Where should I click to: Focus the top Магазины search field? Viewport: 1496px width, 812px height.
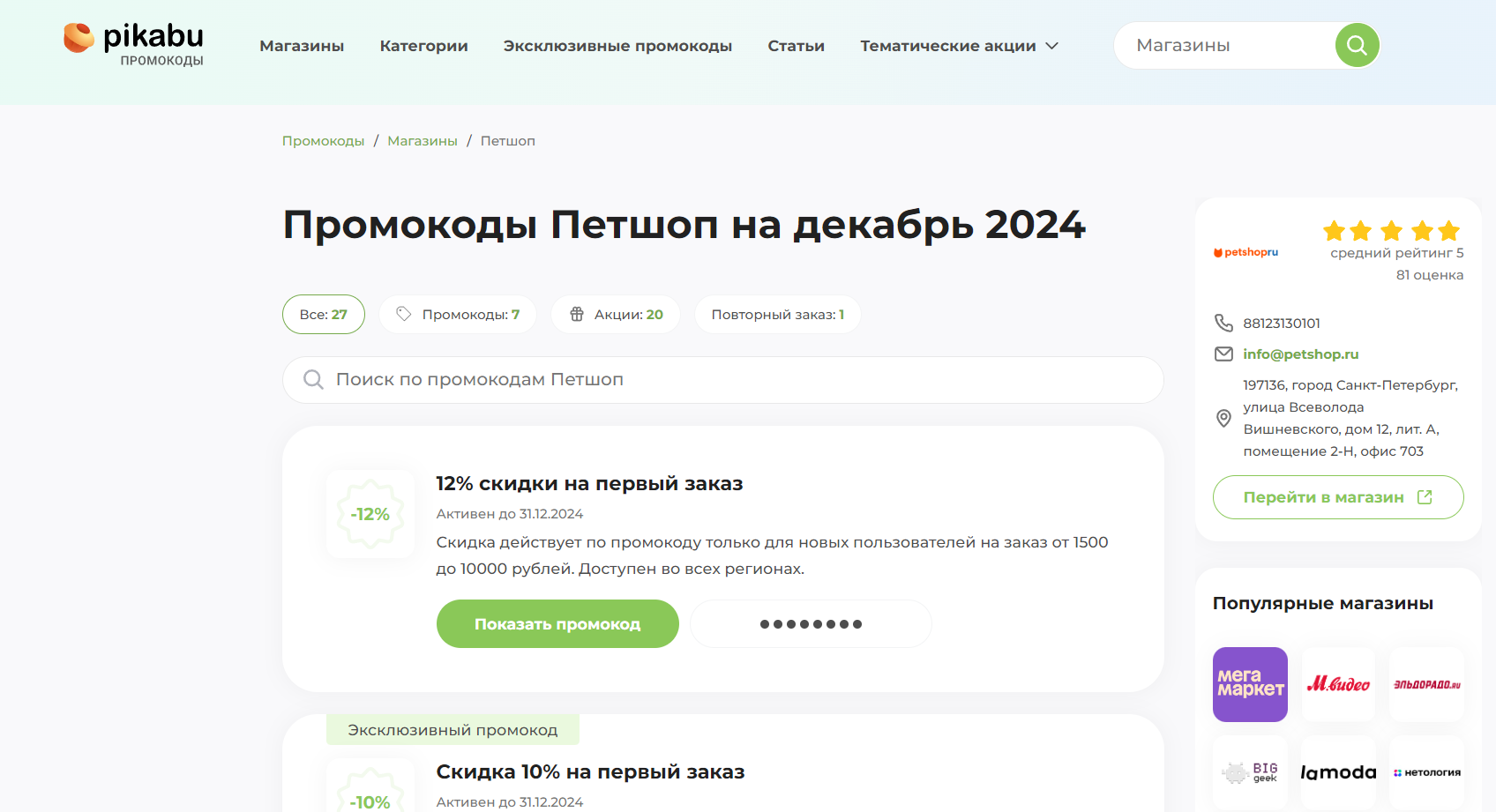click(x=1226, y=45)
